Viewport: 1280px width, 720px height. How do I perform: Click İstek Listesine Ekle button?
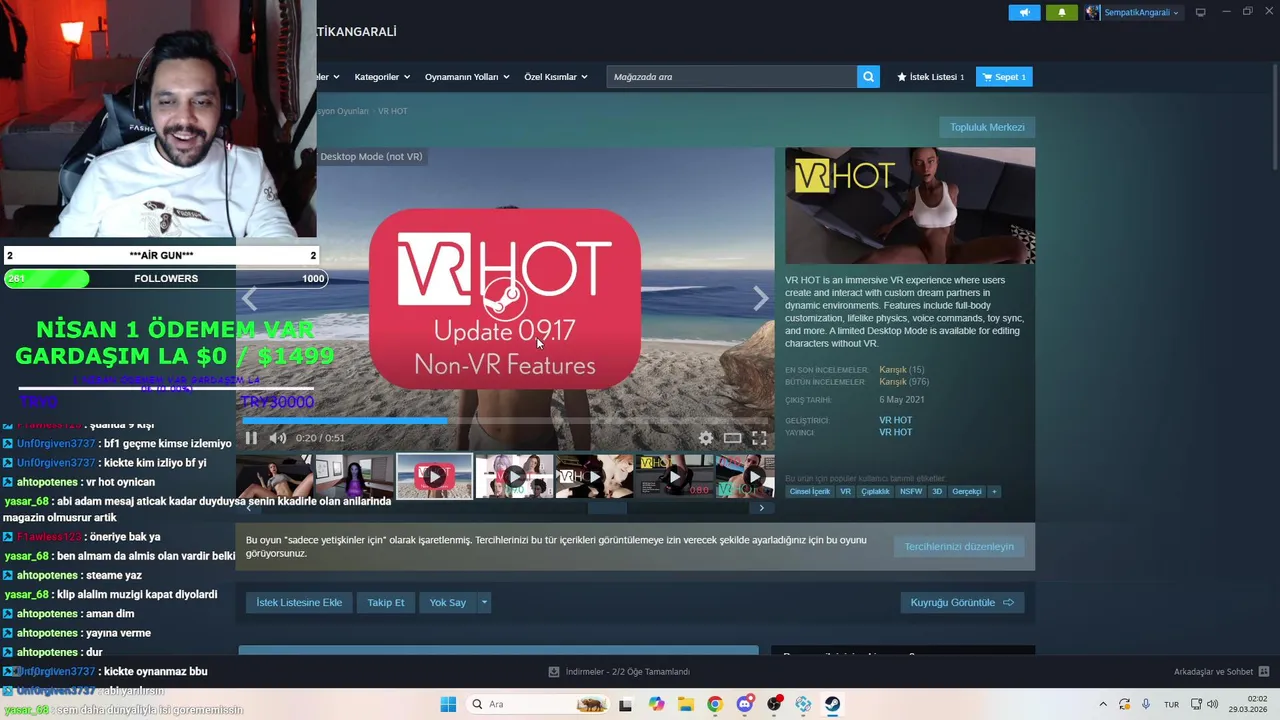299,603
